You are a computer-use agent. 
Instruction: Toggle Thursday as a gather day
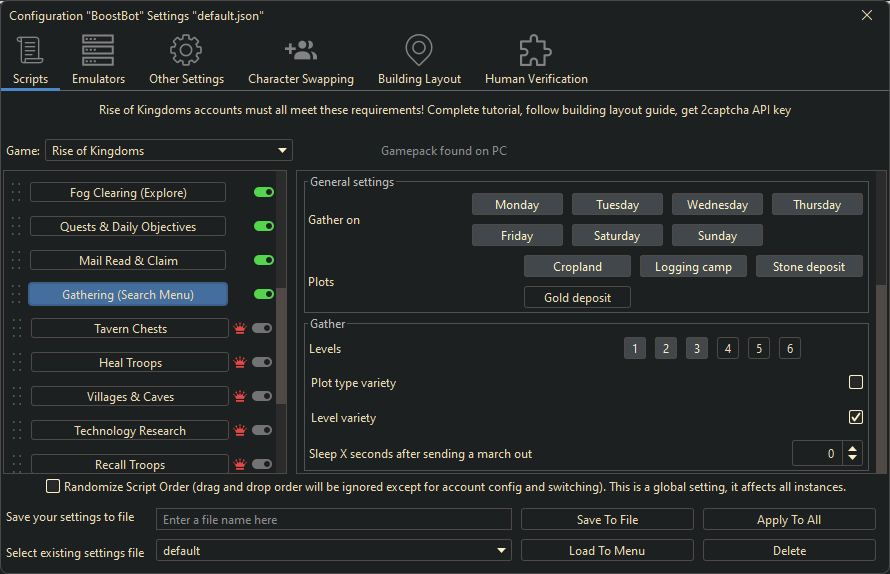pos(817,204)
